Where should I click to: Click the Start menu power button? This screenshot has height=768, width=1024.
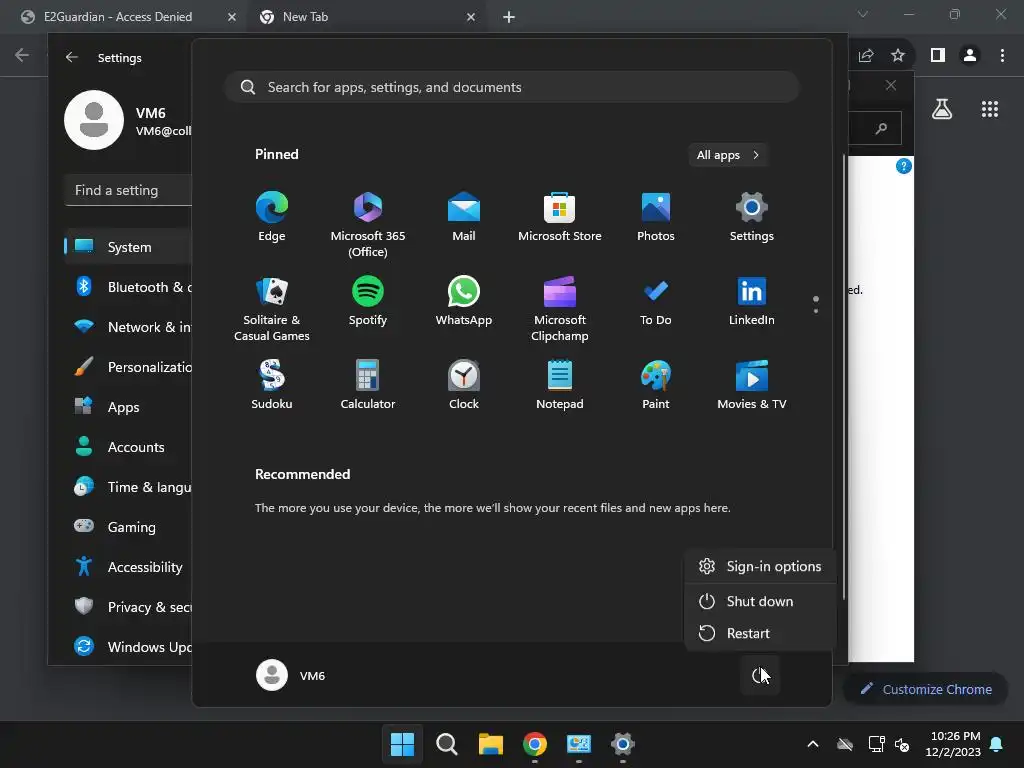760,675
